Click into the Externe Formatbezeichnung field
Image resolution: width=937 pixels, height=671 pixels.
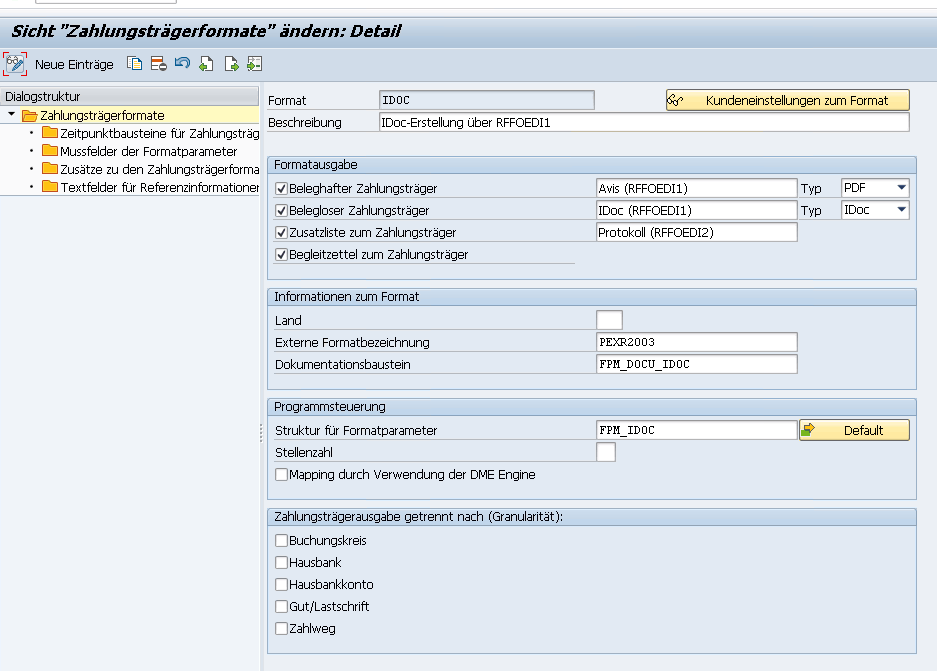[x=696, y=342]
